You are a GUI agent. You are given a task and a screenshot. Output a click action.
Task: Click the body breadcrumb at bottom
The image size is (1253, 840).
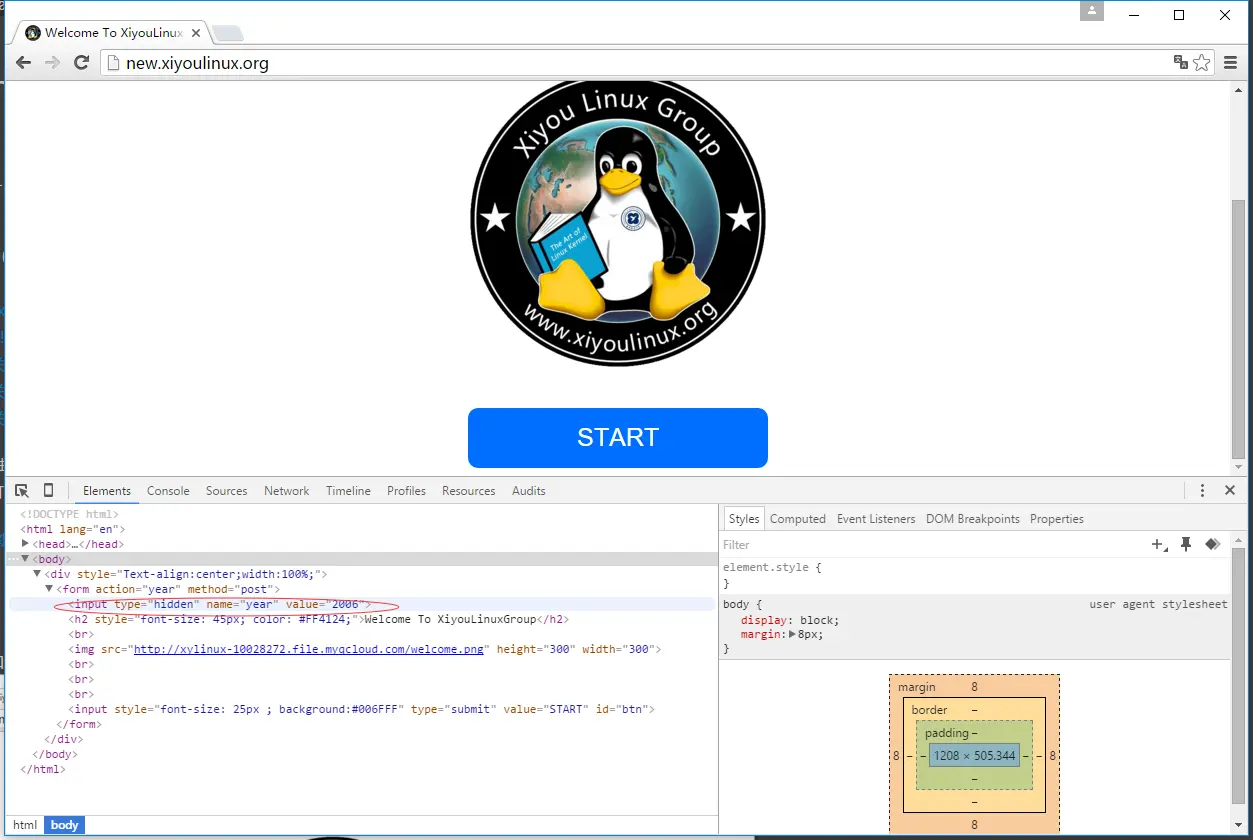click(x=64, y=825)
